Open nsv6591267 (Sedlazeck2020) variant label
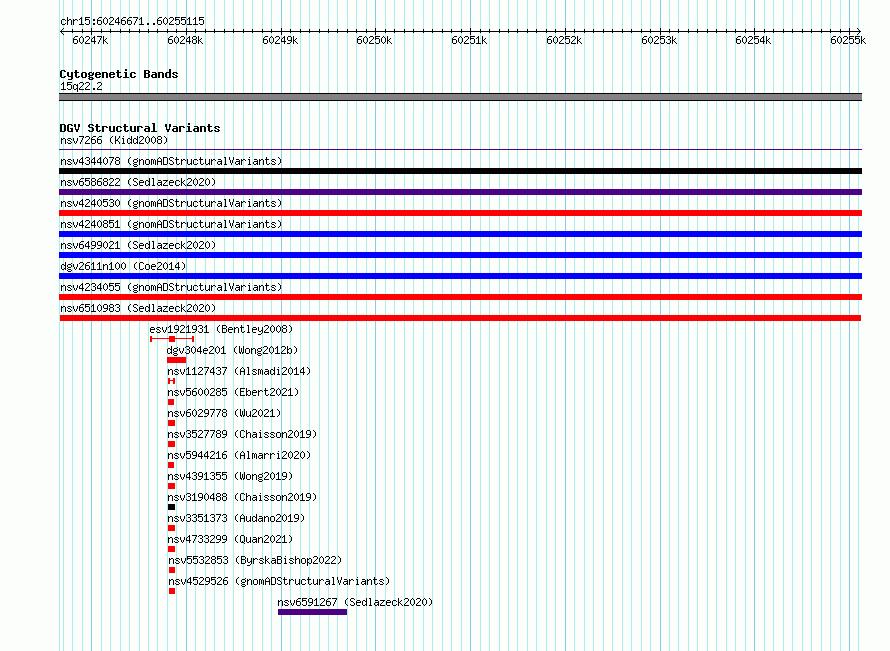This screenshot has height=651, width=890. (355, 602)
